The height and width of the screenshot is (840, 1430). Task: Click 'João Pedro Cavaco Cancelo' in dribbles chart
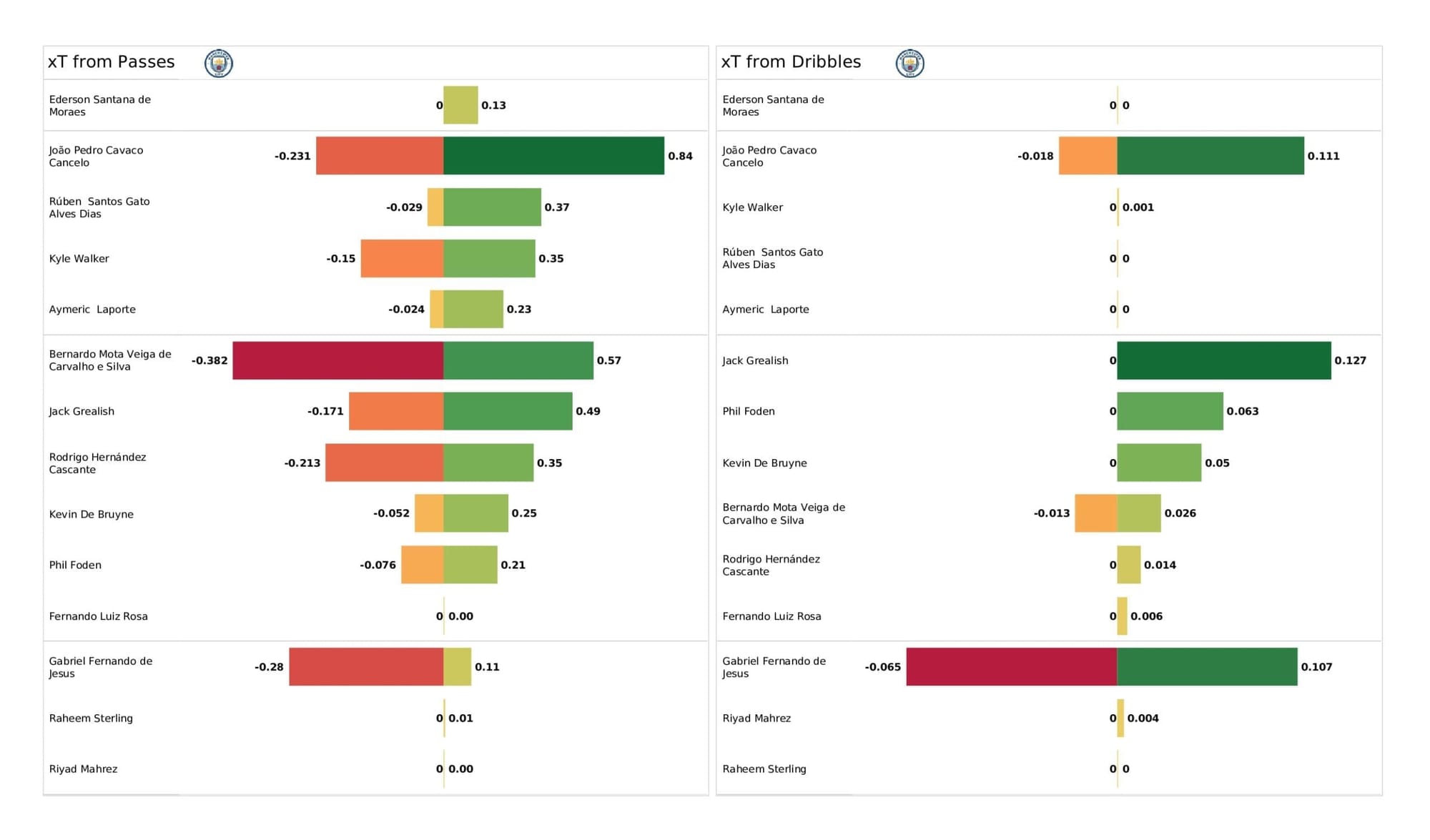click(769, 157)
